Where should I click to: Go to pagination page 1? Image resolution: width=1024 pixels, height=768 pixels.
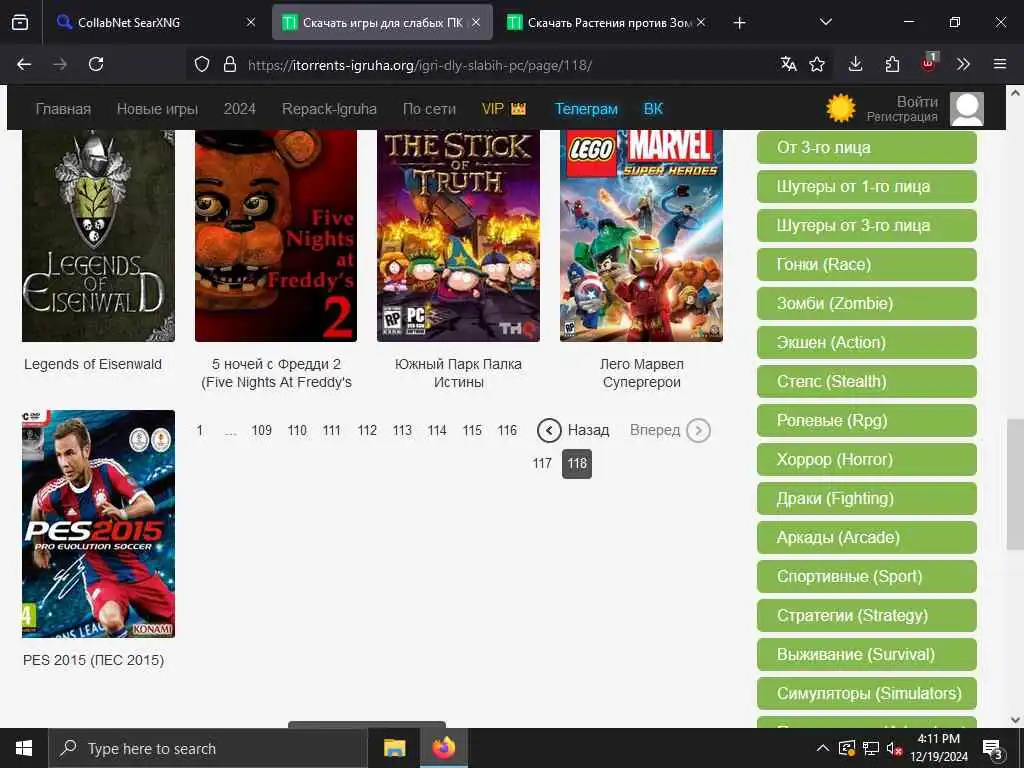[200, 430]
